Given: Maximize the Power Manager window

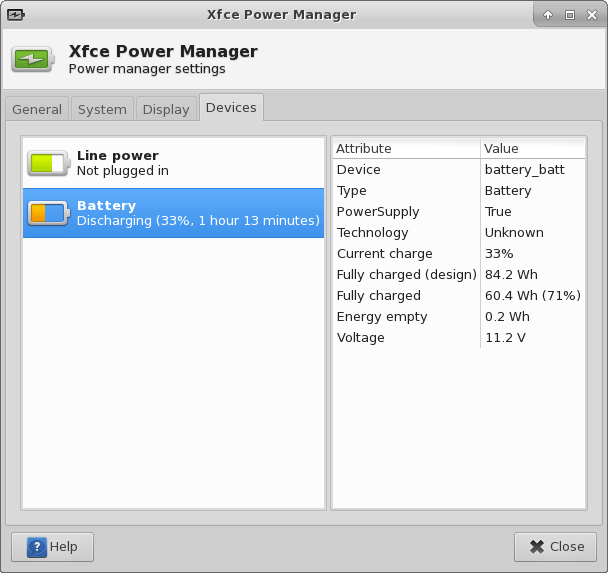Looking at the screenshot, I should 569,15.
